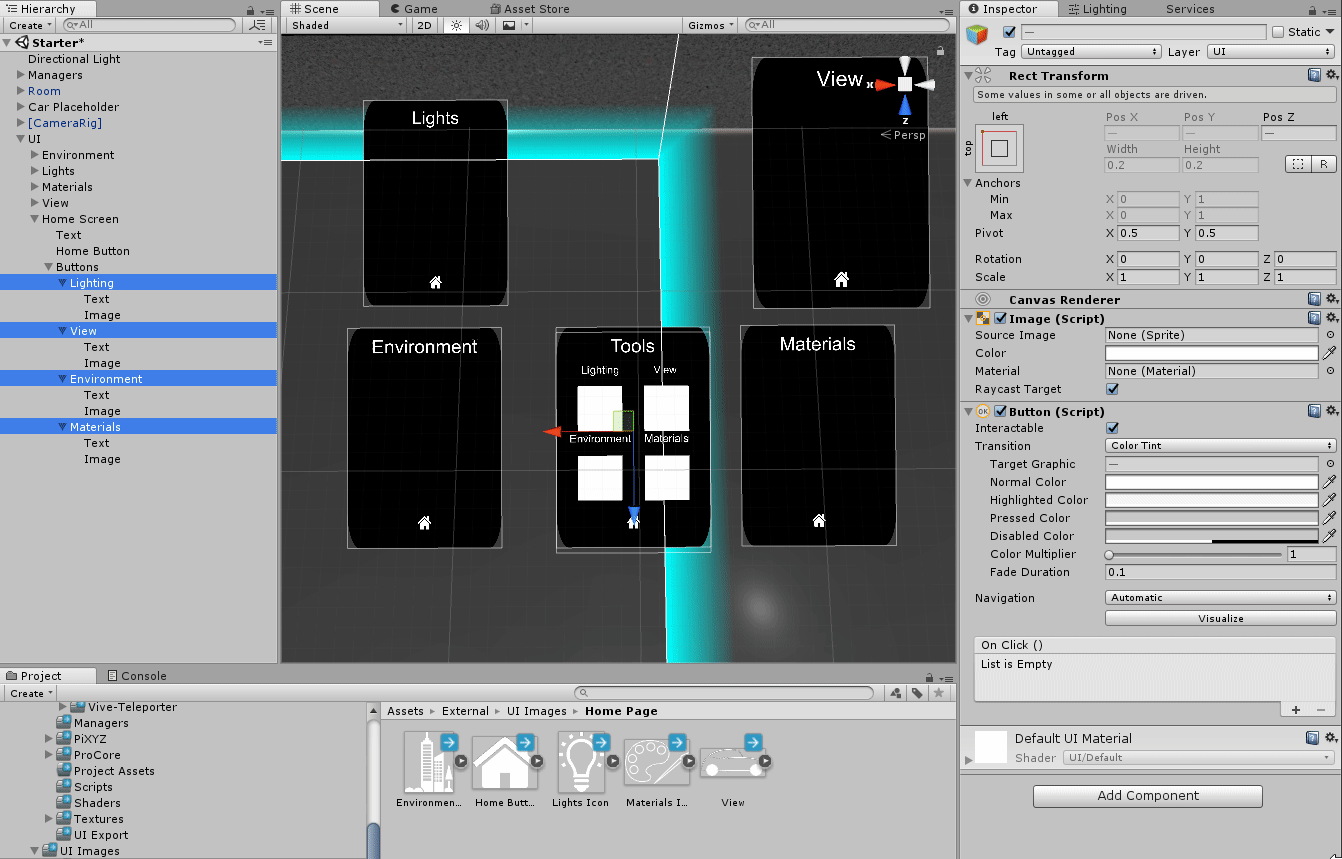The width and height of the screenshot is (1342, 859).
Task: Toggle scene audio speaker icon
Action: (x=482, y=25)
